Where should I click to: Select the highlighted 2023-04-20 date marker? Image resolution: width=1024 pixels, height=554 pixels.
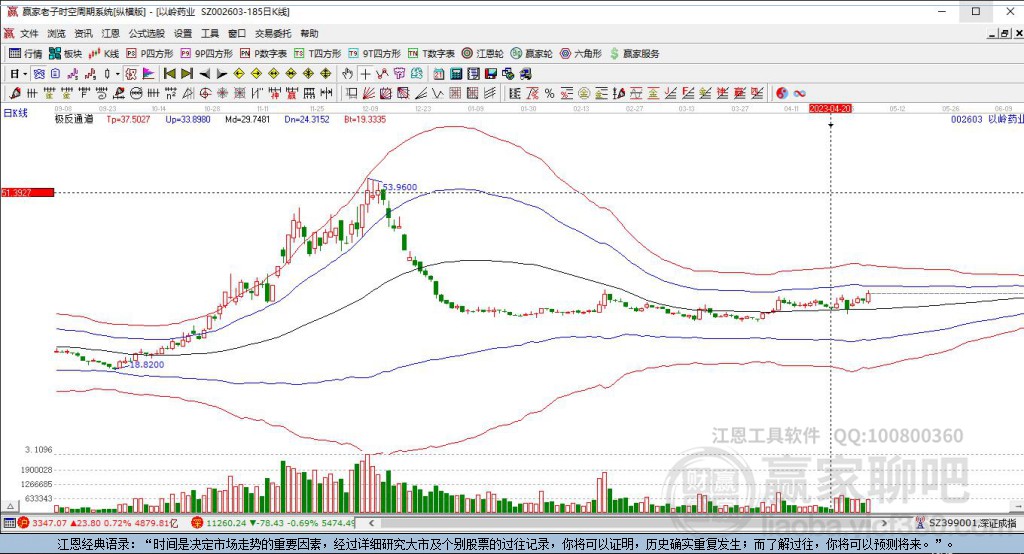tap(831, 108)
